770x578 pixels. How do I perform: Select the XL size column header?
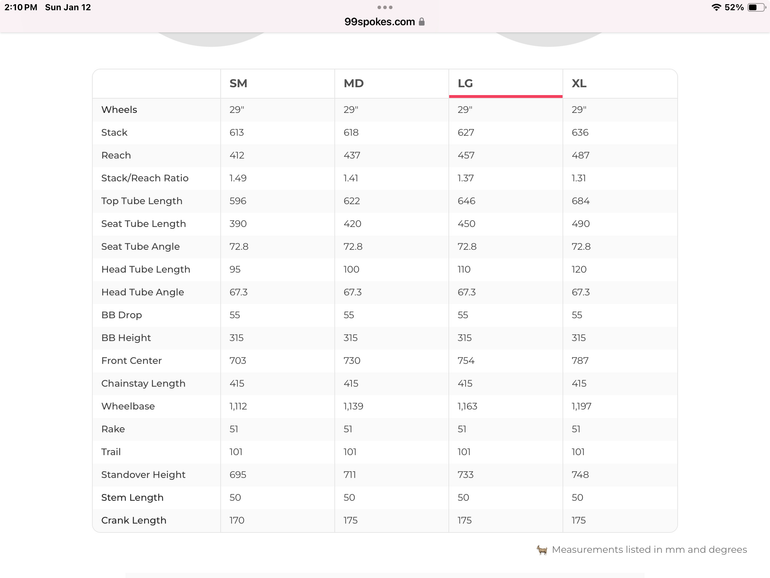(x=579, y=83)
